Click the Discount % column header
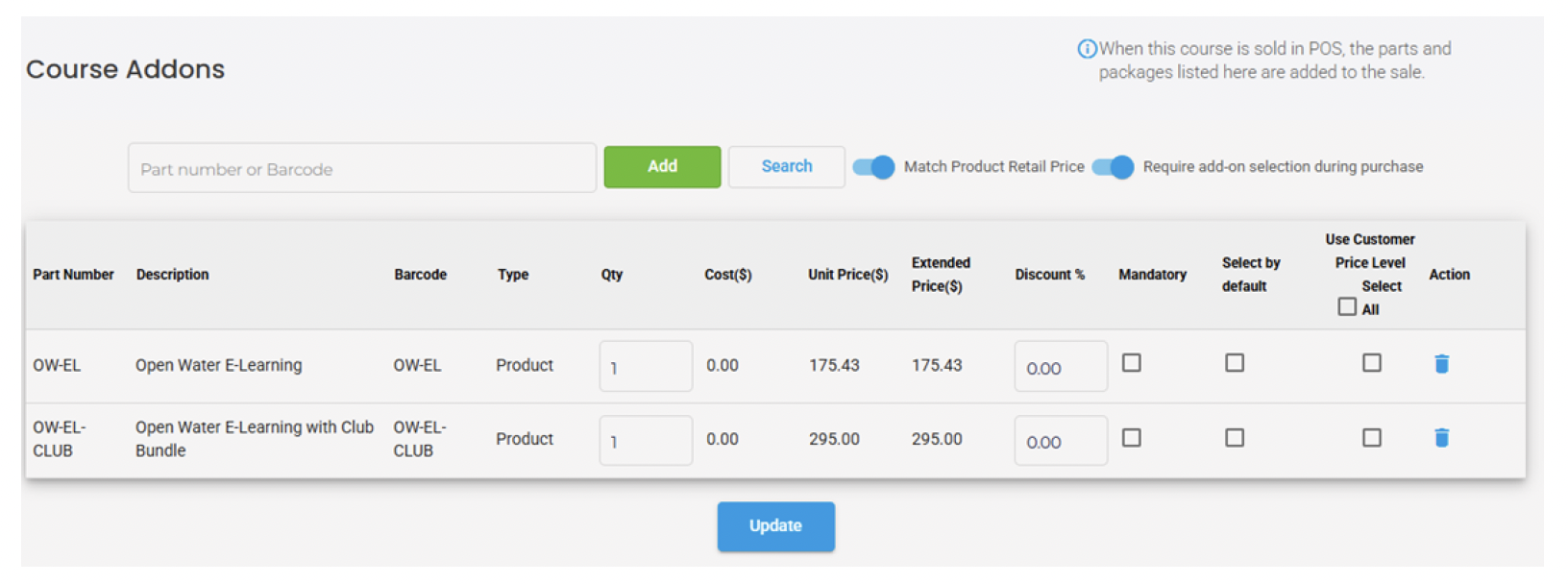 point(1049,275)
